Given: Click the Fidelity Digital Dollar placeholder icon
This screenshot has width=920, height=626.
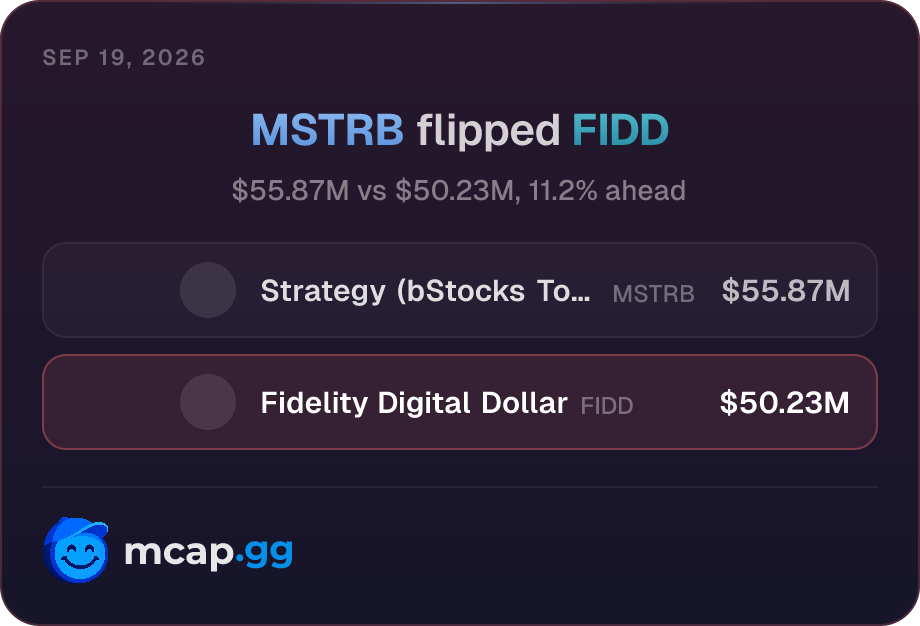Looking at the screenshot, I should point(208,402).
